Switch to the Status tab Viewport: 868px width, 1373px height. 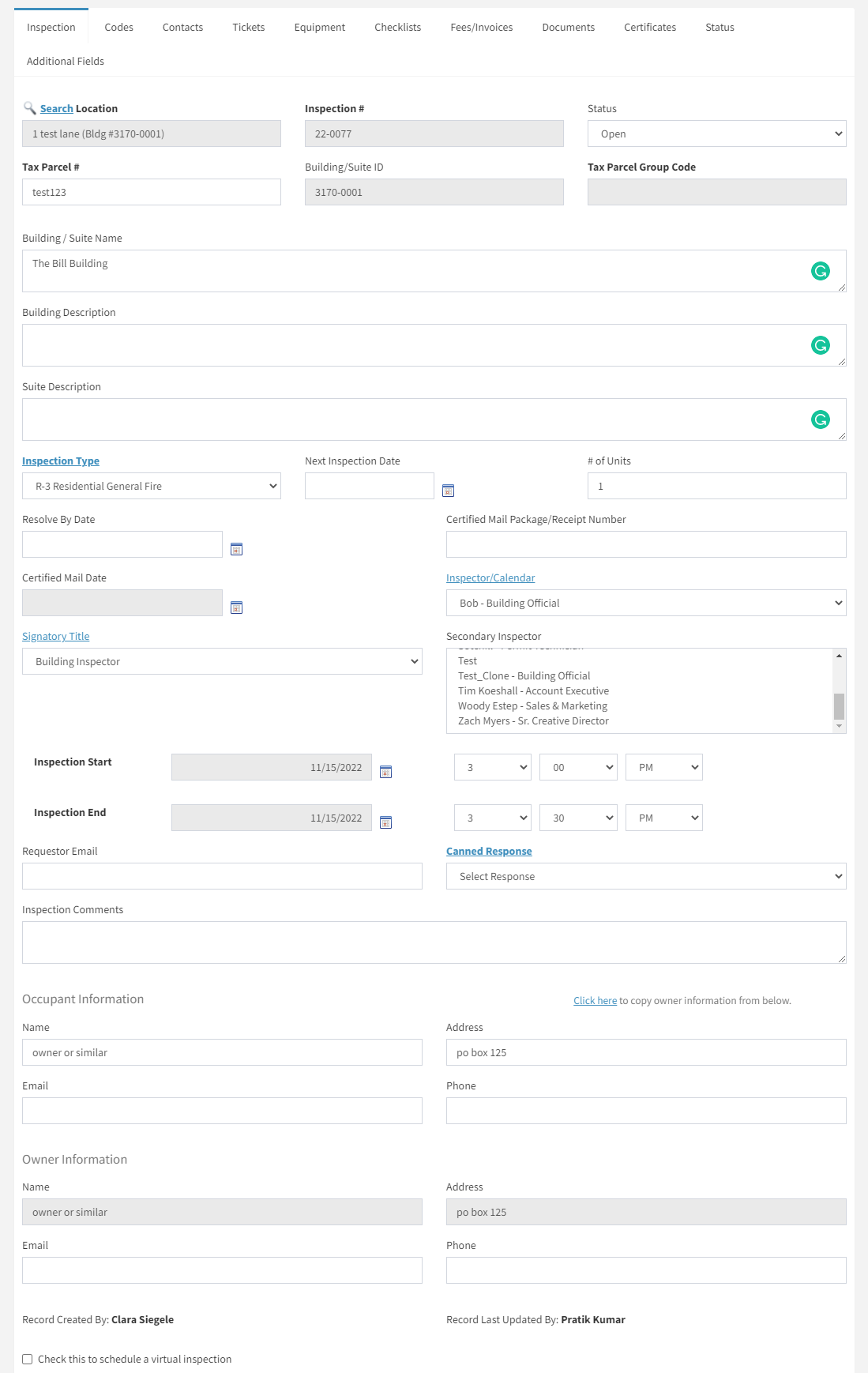720,27
